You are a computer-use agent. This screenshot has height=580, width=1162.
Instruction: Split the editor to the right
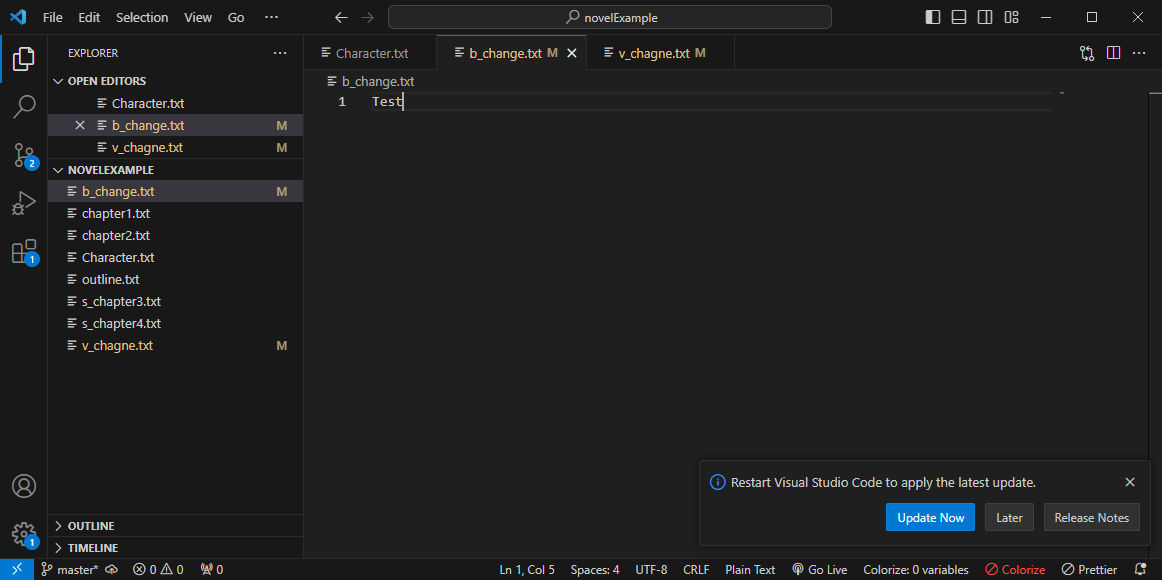[x=1113, y=53]
